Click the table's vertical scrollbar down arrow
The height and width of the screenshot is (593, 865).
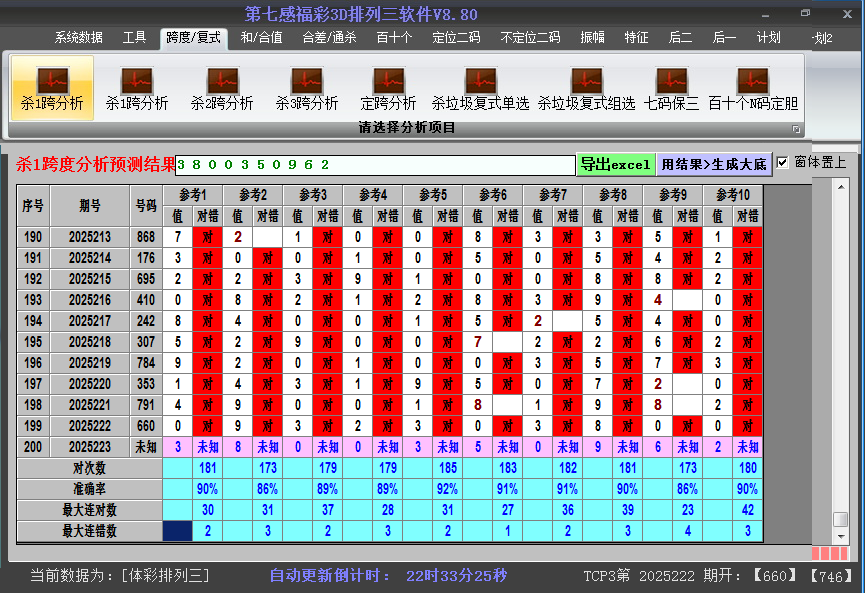841,537
